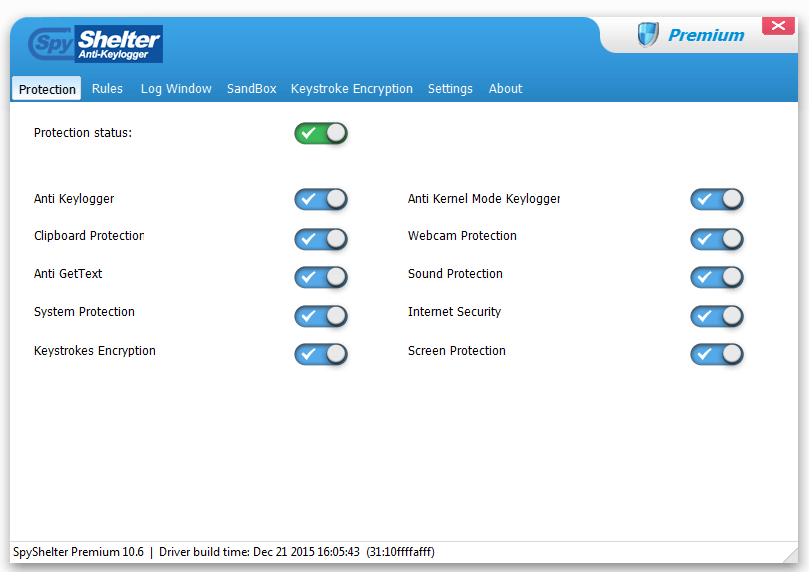Image resolution: width=809 pixels, height=572 pixels.
Task: Toggle Webcam Protection switch
Action: 716,239
